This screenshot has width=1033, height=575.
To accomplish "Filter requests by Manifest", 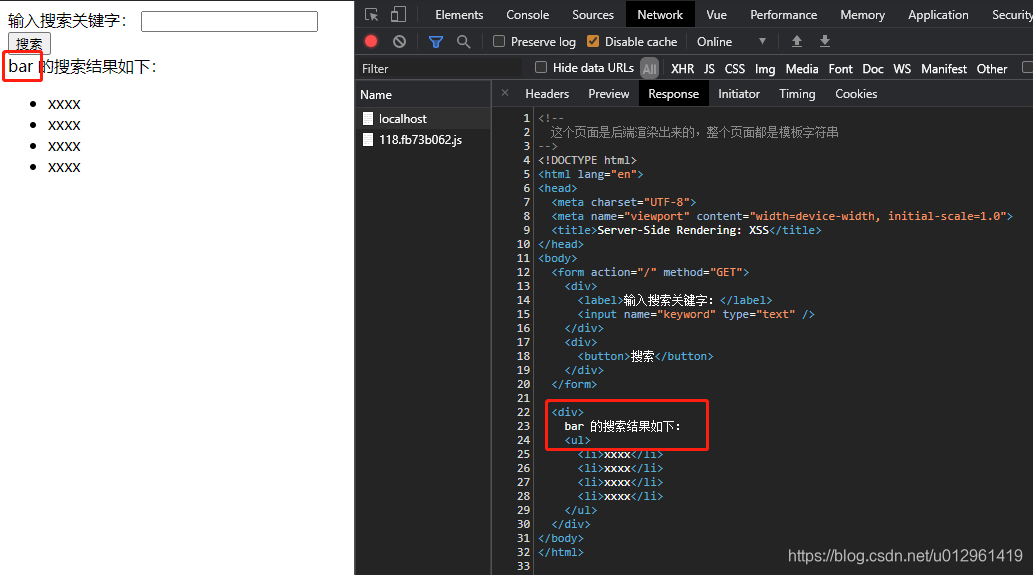I will pyautogui.click(x=943, y=68).
